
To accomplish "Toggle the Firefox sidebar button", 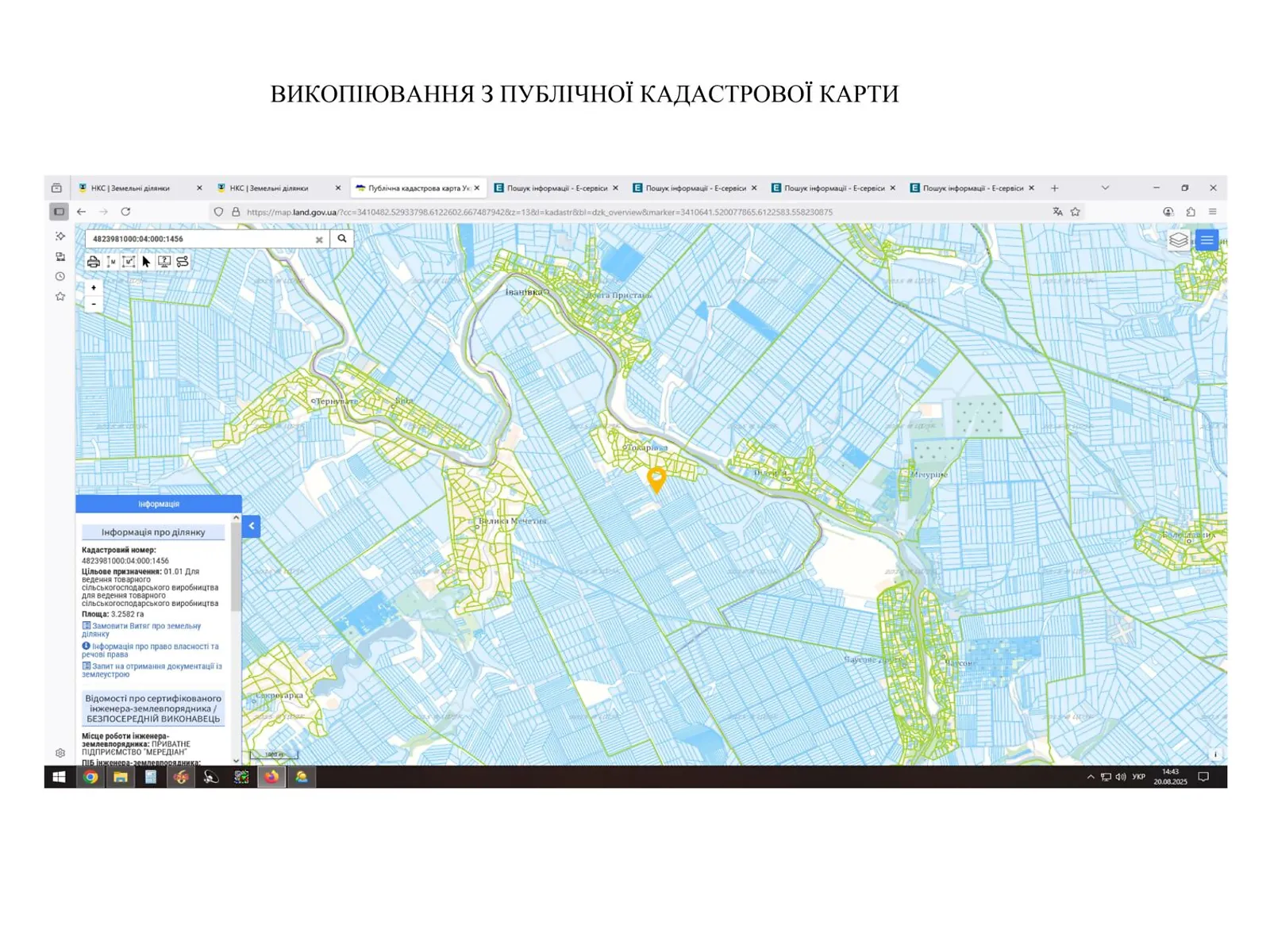I will pos(59,212).
